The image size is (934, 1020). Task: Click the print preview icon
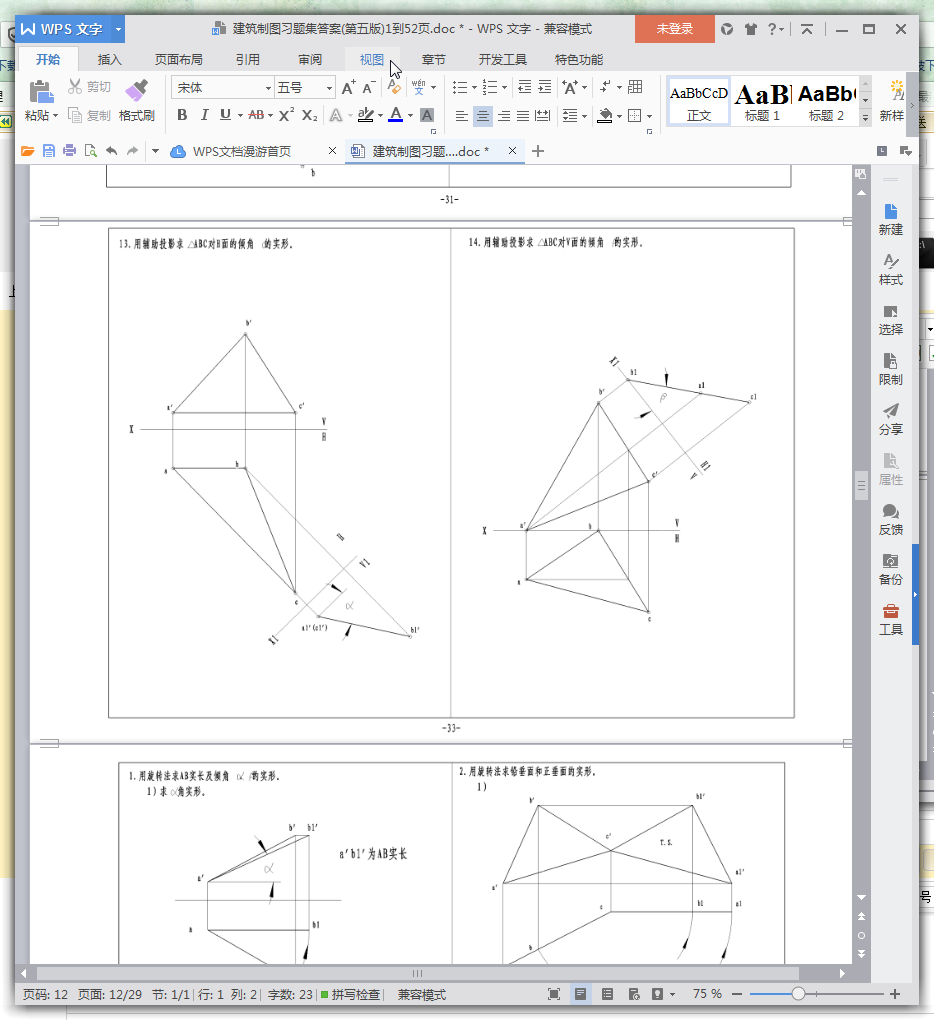90,151
